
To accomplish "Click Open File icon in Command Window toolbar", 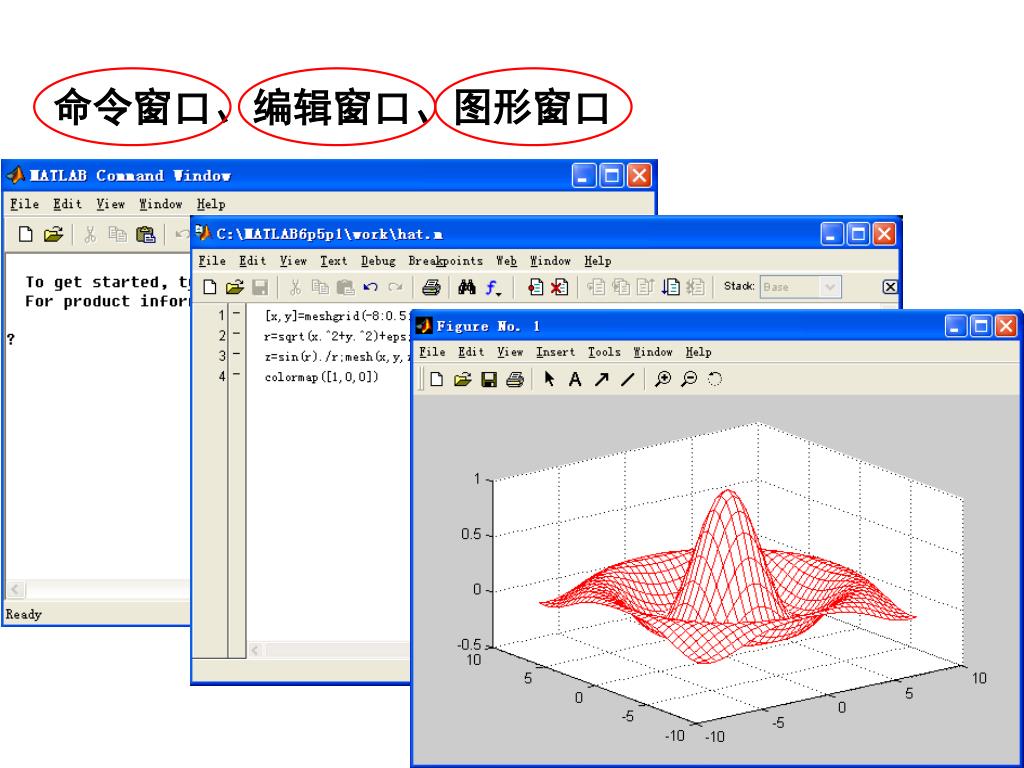I will point(53,234).
